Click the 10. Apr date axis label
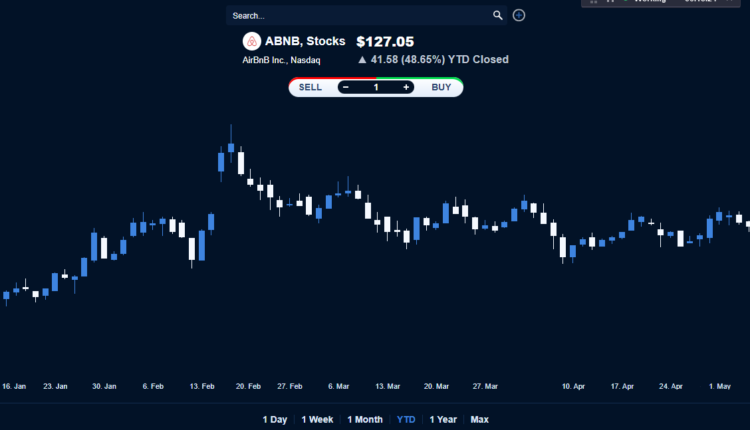Screen dimensions: 750x430 point(573,385)
